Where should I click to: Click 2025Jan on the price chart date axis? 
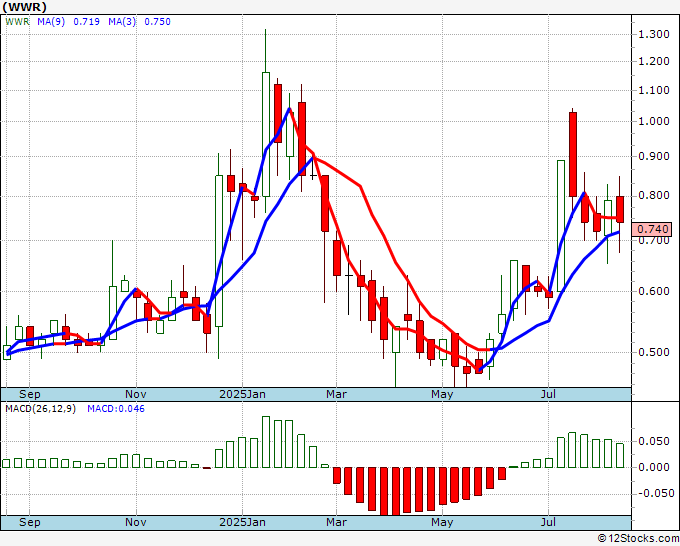(242, 394)
